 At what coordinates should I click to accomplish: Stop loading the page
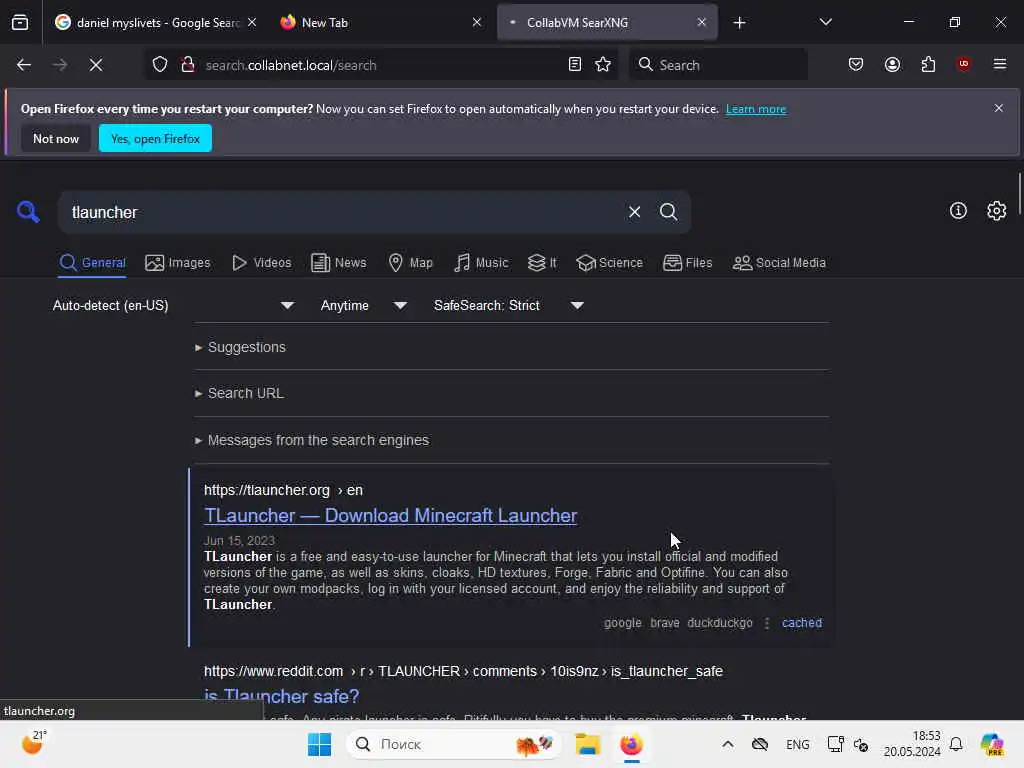click(96, 65)
